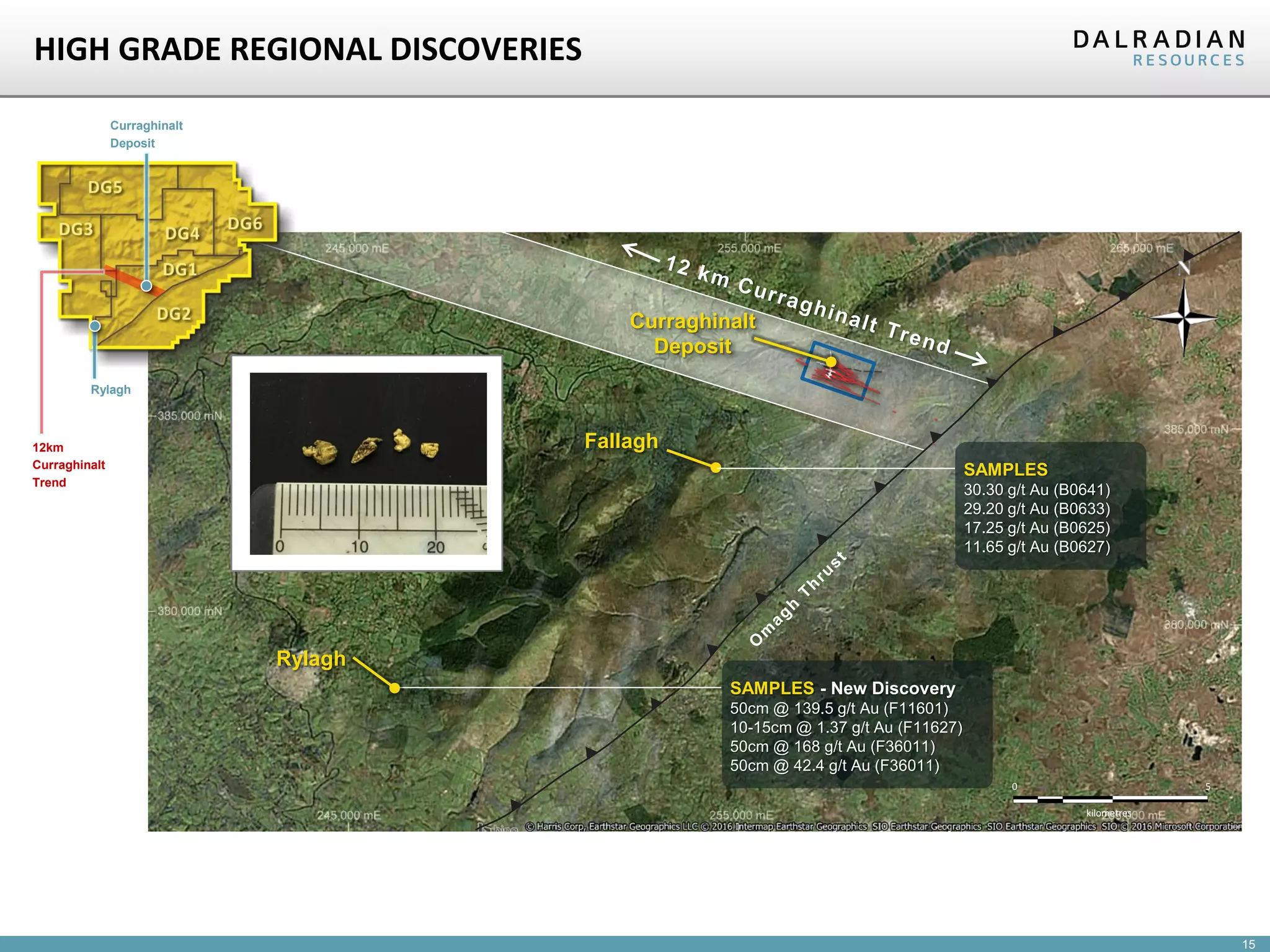
Task: Click the red 12km Curraghinalt Trend caption
Action: tap(69, 465)
